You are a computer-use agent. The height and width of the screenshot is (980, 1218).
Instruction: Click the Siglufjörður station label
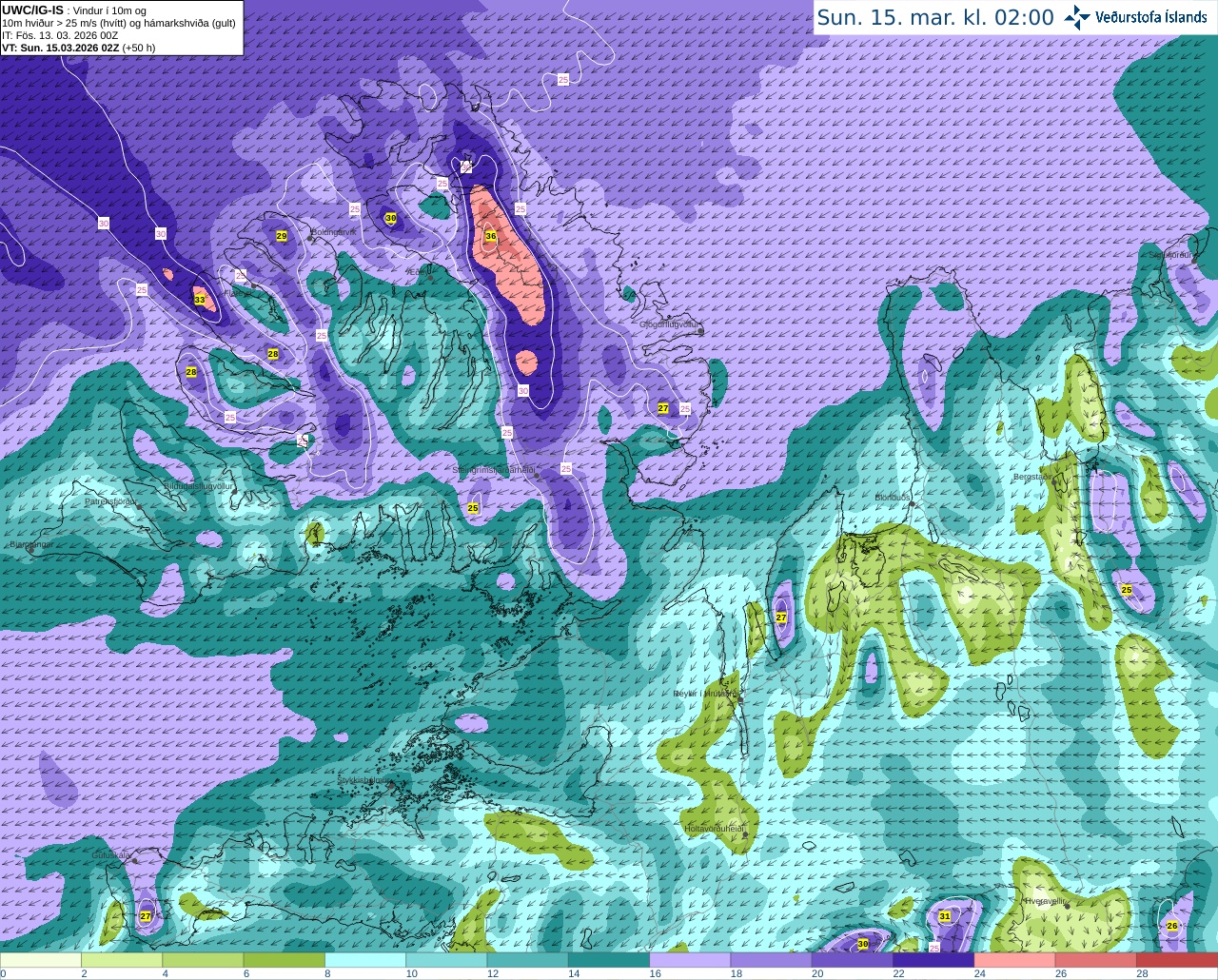tap(1169, 255)
